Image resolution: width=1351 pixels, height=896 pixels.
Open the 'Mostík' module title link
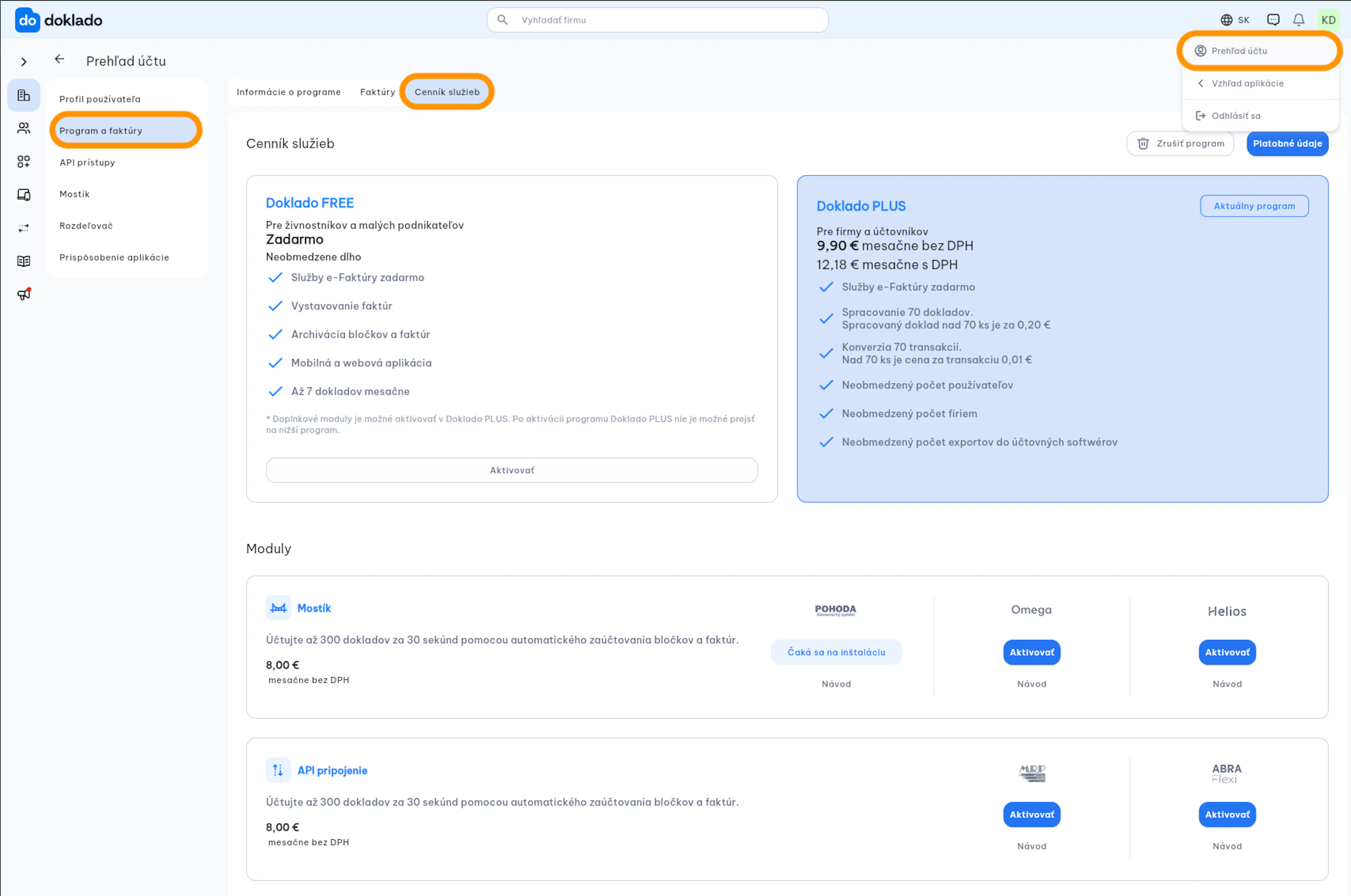coord(314,608)
